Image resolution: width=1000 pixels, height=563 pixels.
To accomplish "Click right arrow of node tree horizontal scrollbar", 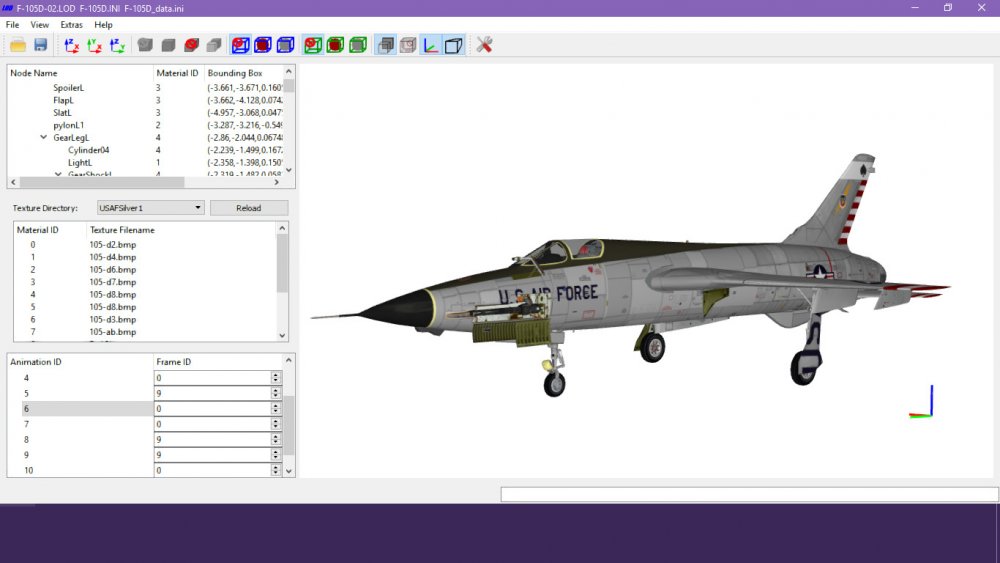I will point(277,182).
